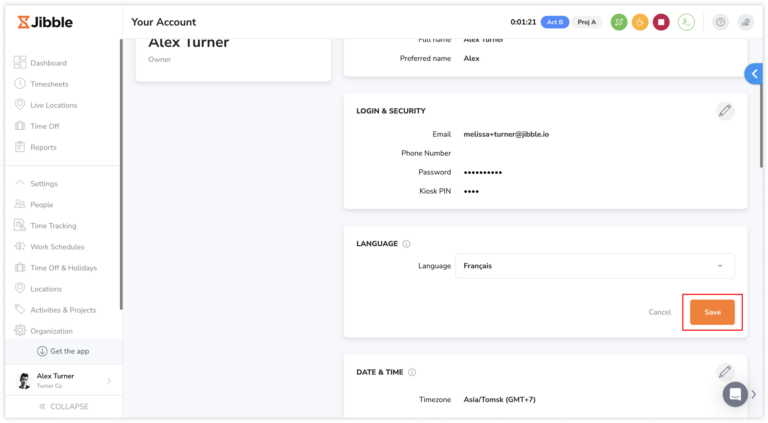Click the preferred name value Alex

point(471,58)
